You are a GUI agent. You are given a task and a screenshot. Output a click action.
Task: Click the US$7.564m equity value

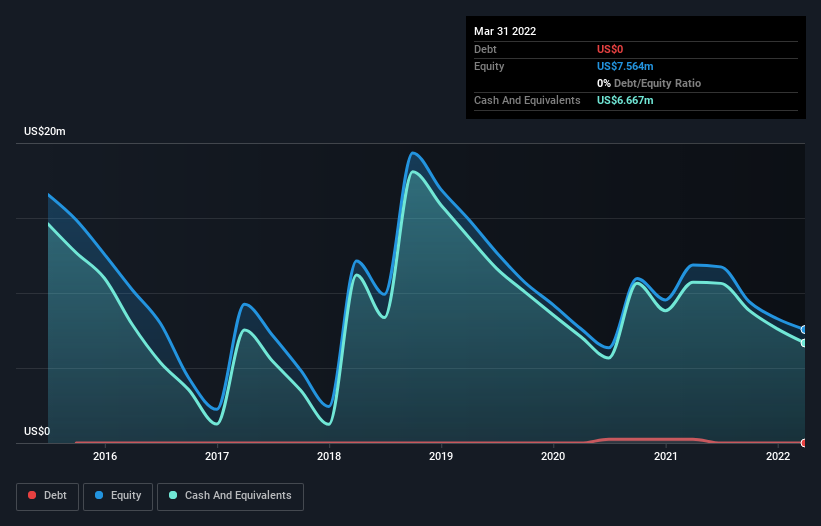coord(625,66)
